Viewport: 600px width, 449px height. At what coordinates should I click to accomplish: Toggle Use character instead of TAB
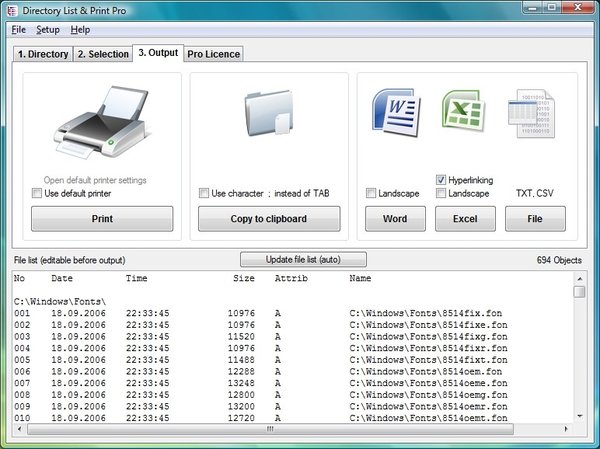[205, 193]
